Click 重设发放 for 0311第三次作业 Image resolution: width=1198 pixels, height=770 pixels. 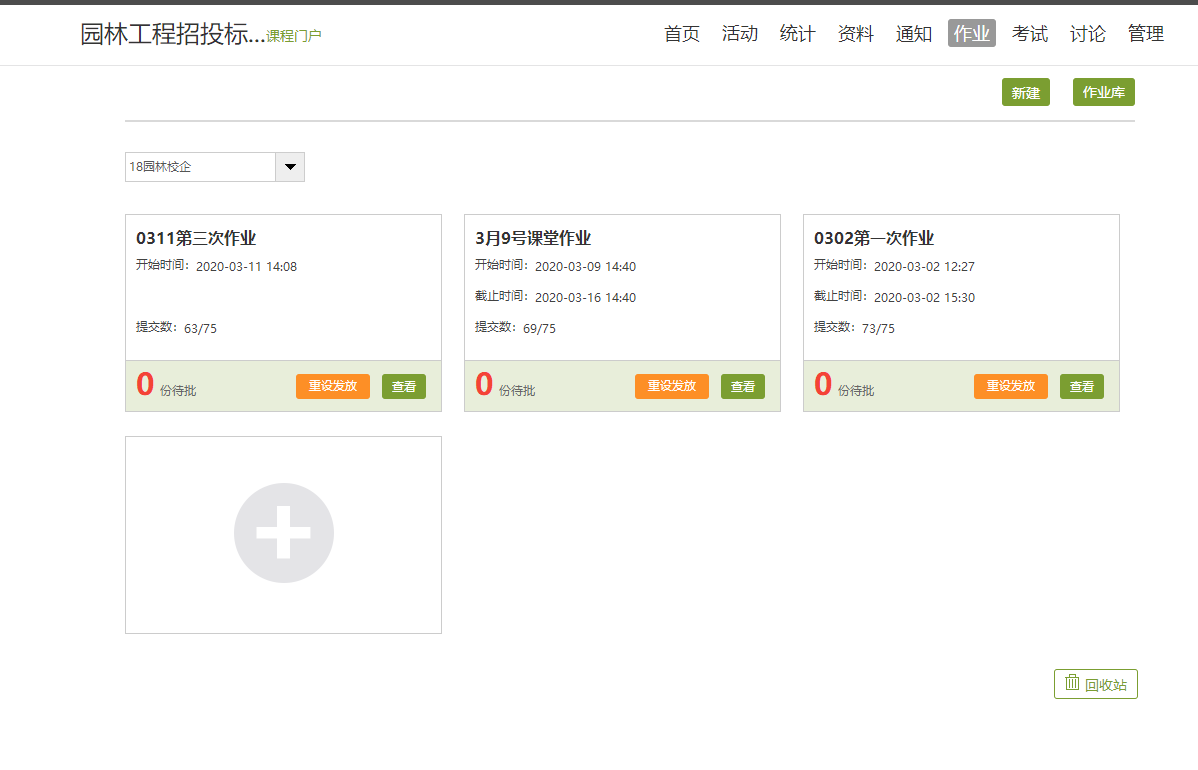[333, 386]
